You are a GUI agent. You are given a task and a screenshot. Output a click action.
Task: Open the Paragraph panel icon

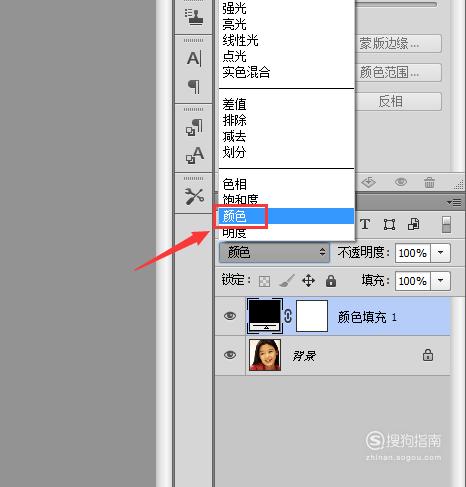point(194,87)
